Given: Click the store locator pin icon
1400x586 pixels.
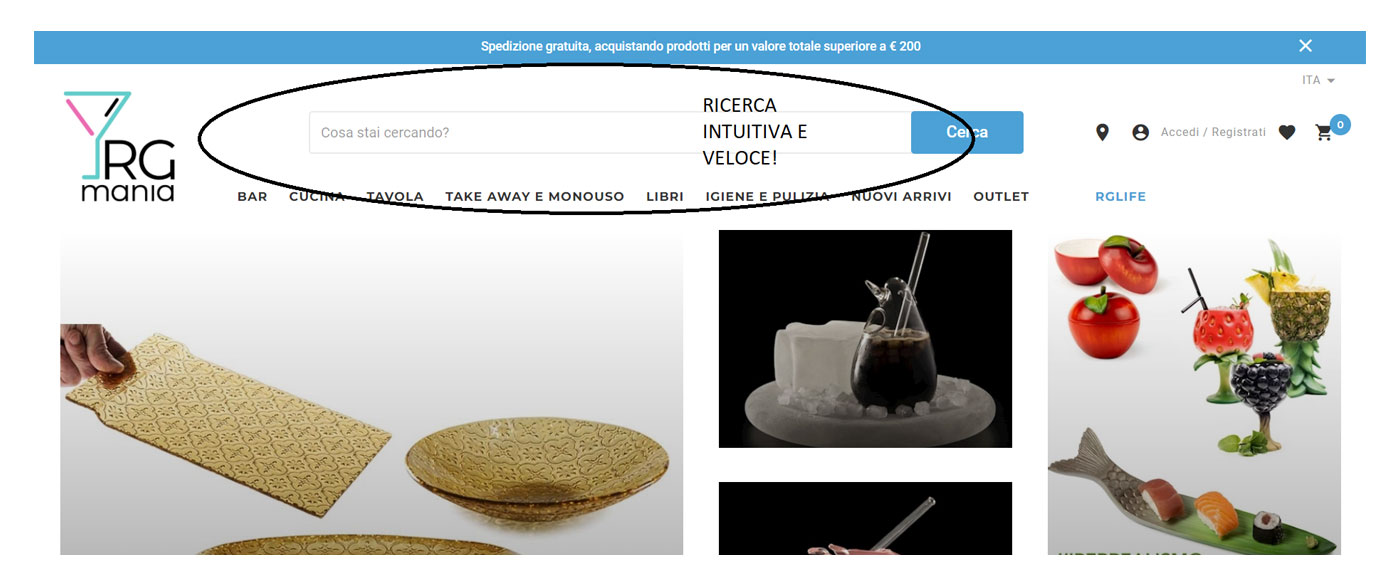Looking at the screenshot, I should [1102, 132].
